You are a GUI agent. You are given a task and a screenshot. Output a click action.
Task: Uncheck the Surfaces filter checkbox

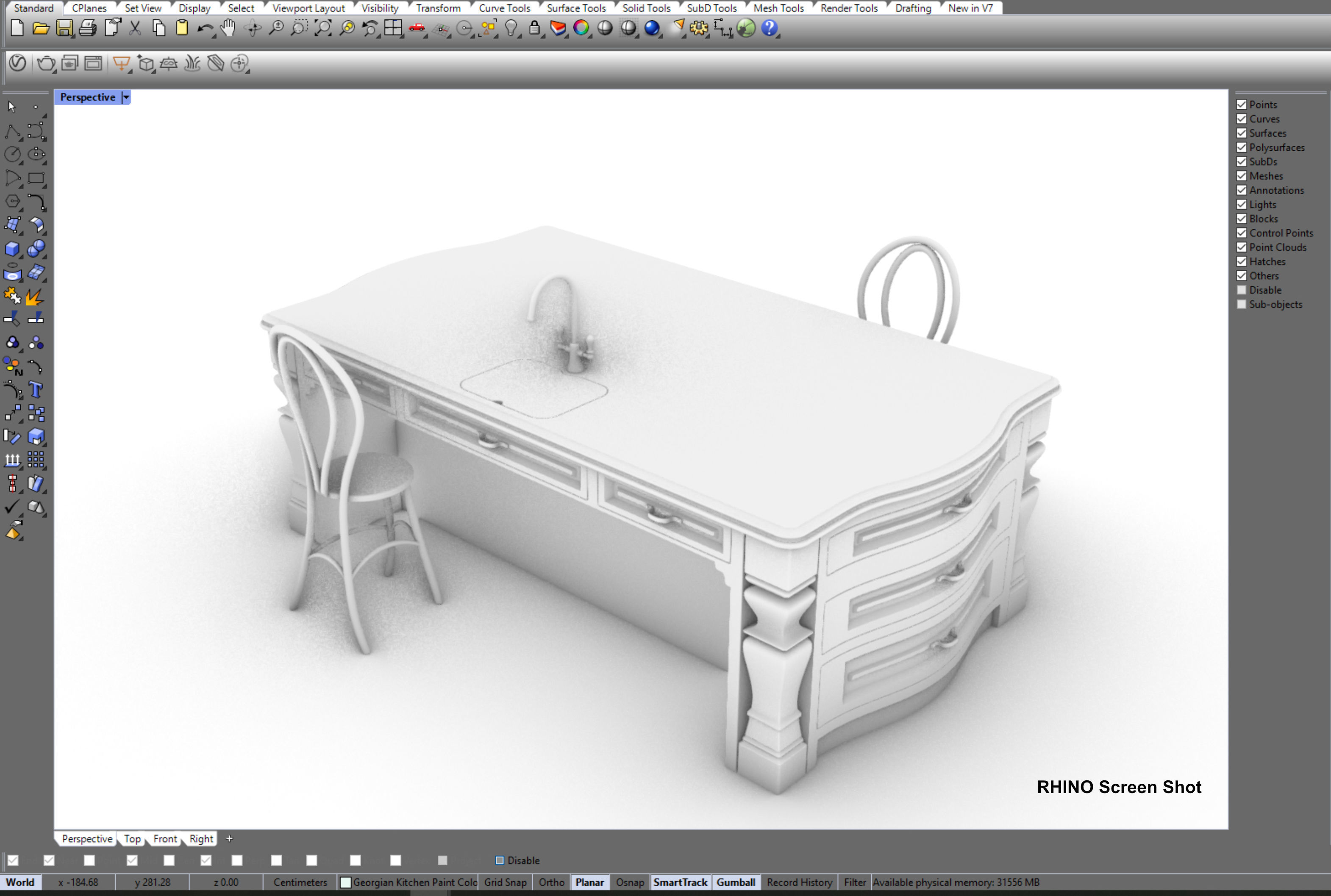tap(1241, 133)
